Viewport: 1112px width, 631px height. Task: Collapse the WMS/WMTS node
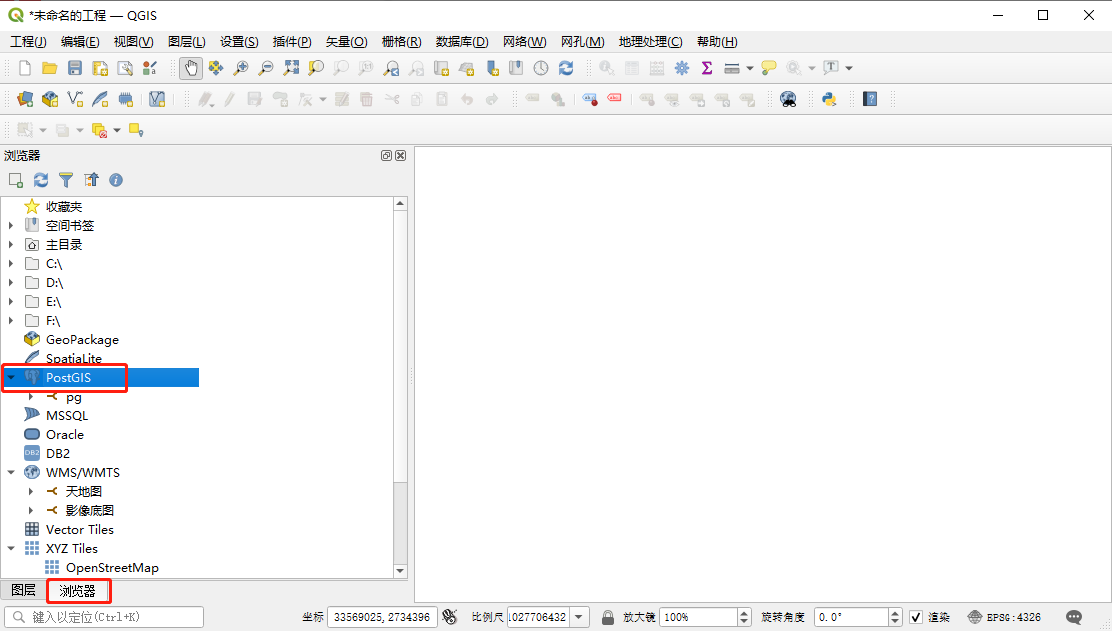[x=11, y=472]
